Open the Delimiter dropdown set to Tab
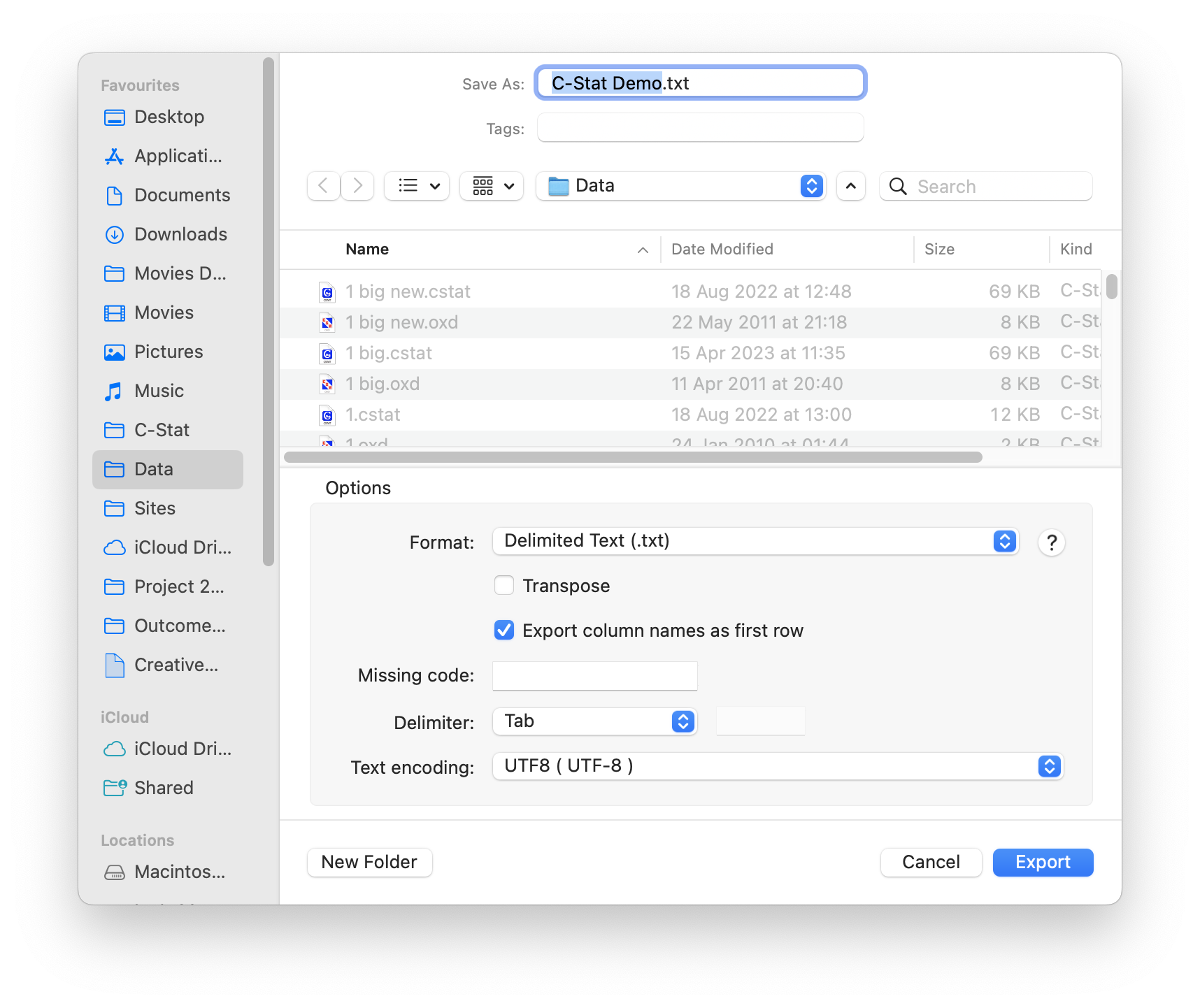 coord(594,721)
